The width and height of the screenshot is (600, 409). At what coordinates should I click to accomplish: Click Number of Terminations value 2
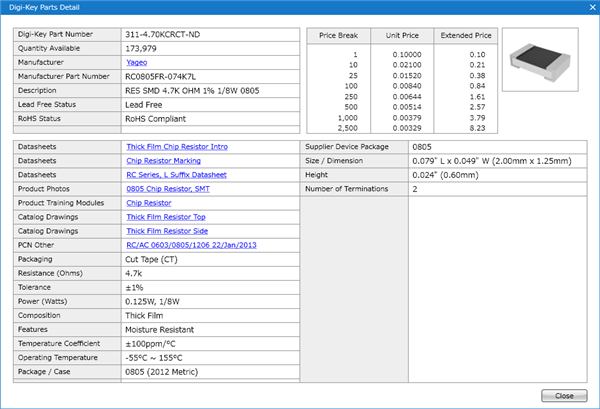pos(415,189)
